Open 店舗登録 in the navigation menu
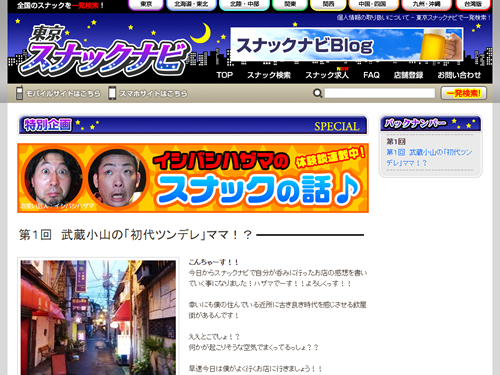Image resolution: width=500 pixels, height=375 pixels. (x=408, y=75)
